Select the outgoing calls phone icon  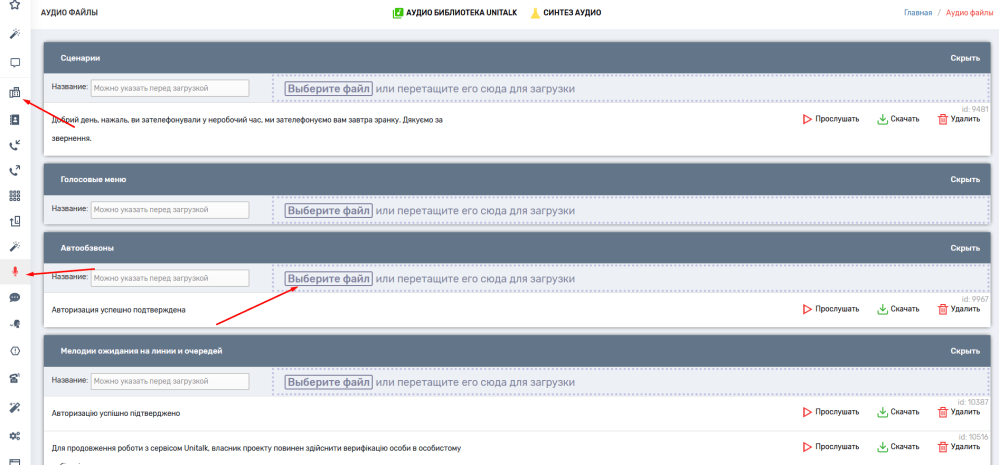tap(15, 170)
